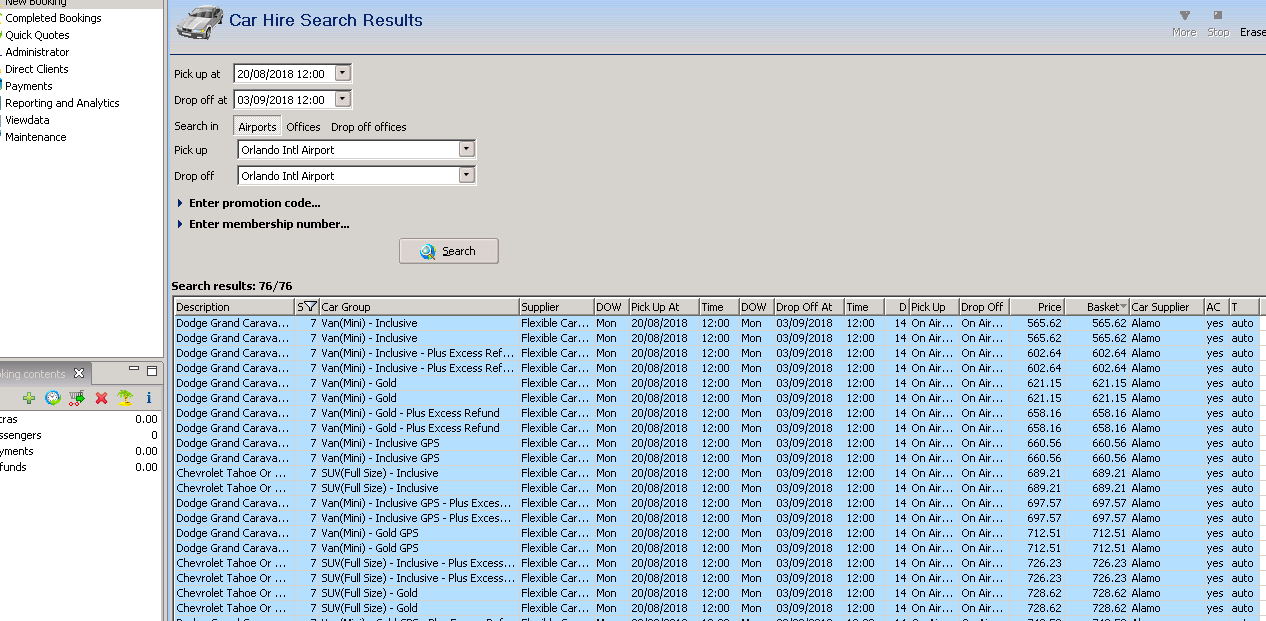1266x621 pixels.
Task: Close the Booking contents panel tab
Action: (79, 373)
